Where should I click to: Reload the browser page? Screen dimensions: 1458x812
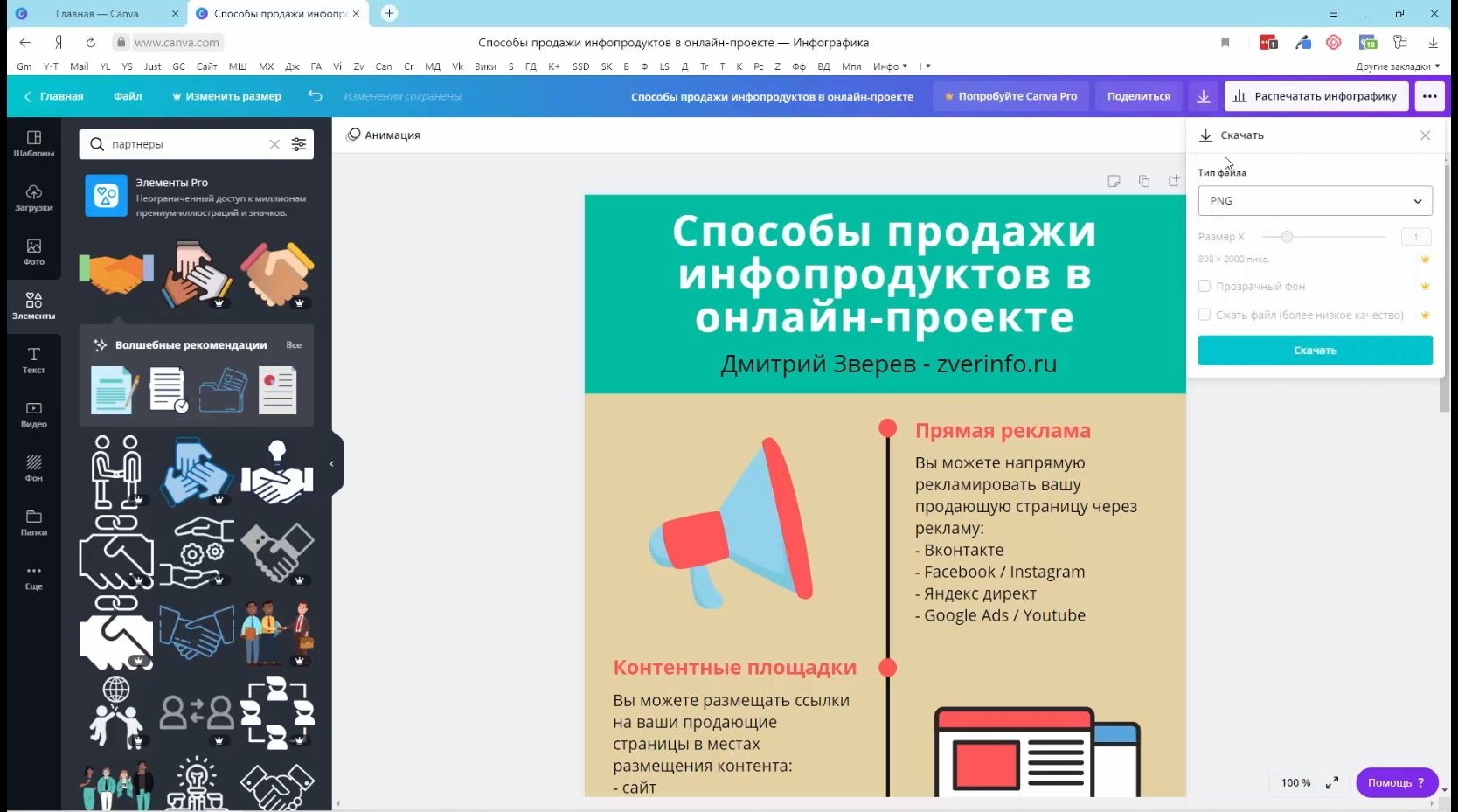coord(90,42)
